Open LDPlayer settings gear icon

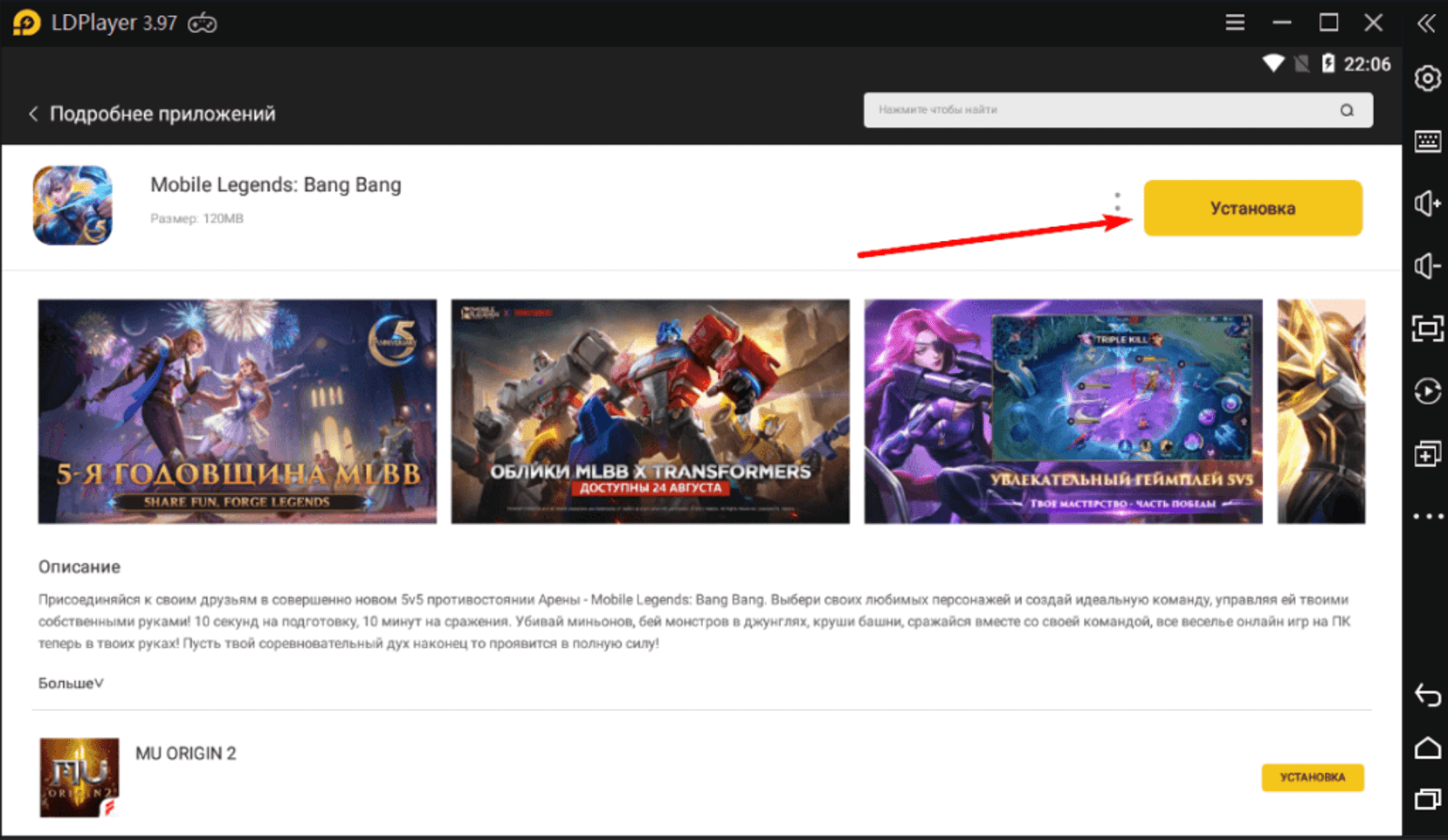pyautogui.click(x=1427, y=79)
